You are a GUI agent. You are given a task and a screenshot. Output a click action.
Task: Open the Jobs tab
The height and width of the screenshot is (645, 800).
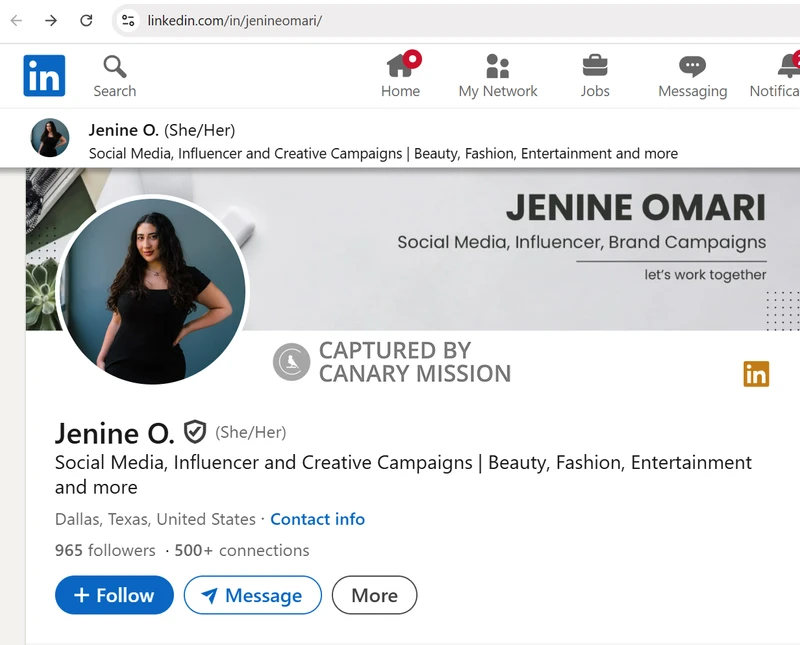[595, 76]
